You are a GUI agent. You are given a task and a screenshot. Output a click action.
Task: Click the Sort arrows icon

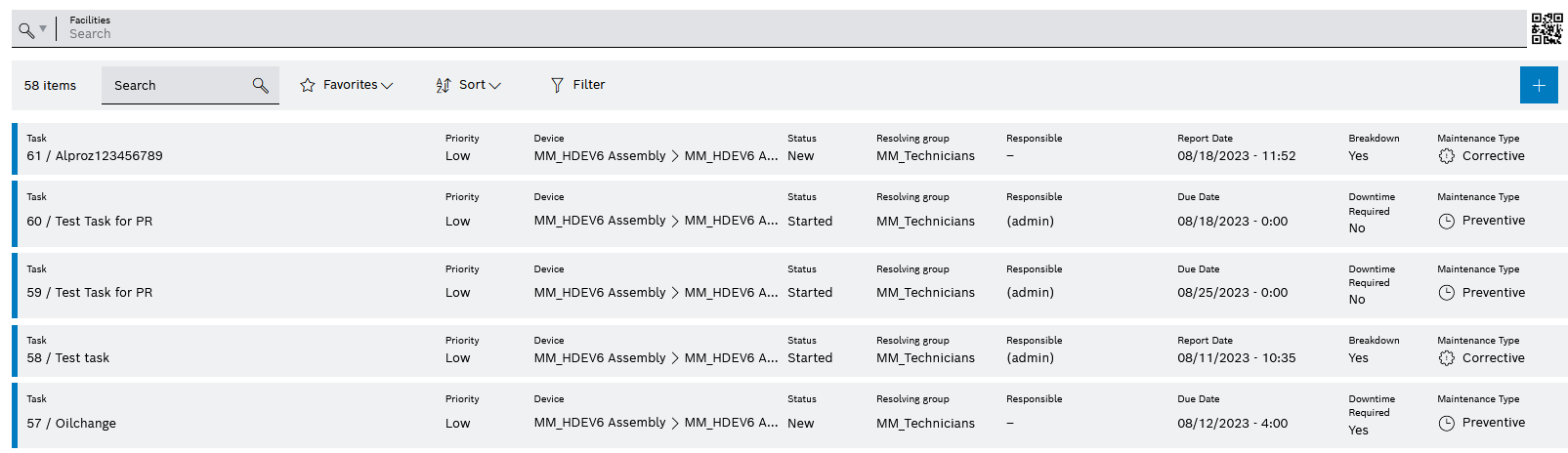pos(444,85)
